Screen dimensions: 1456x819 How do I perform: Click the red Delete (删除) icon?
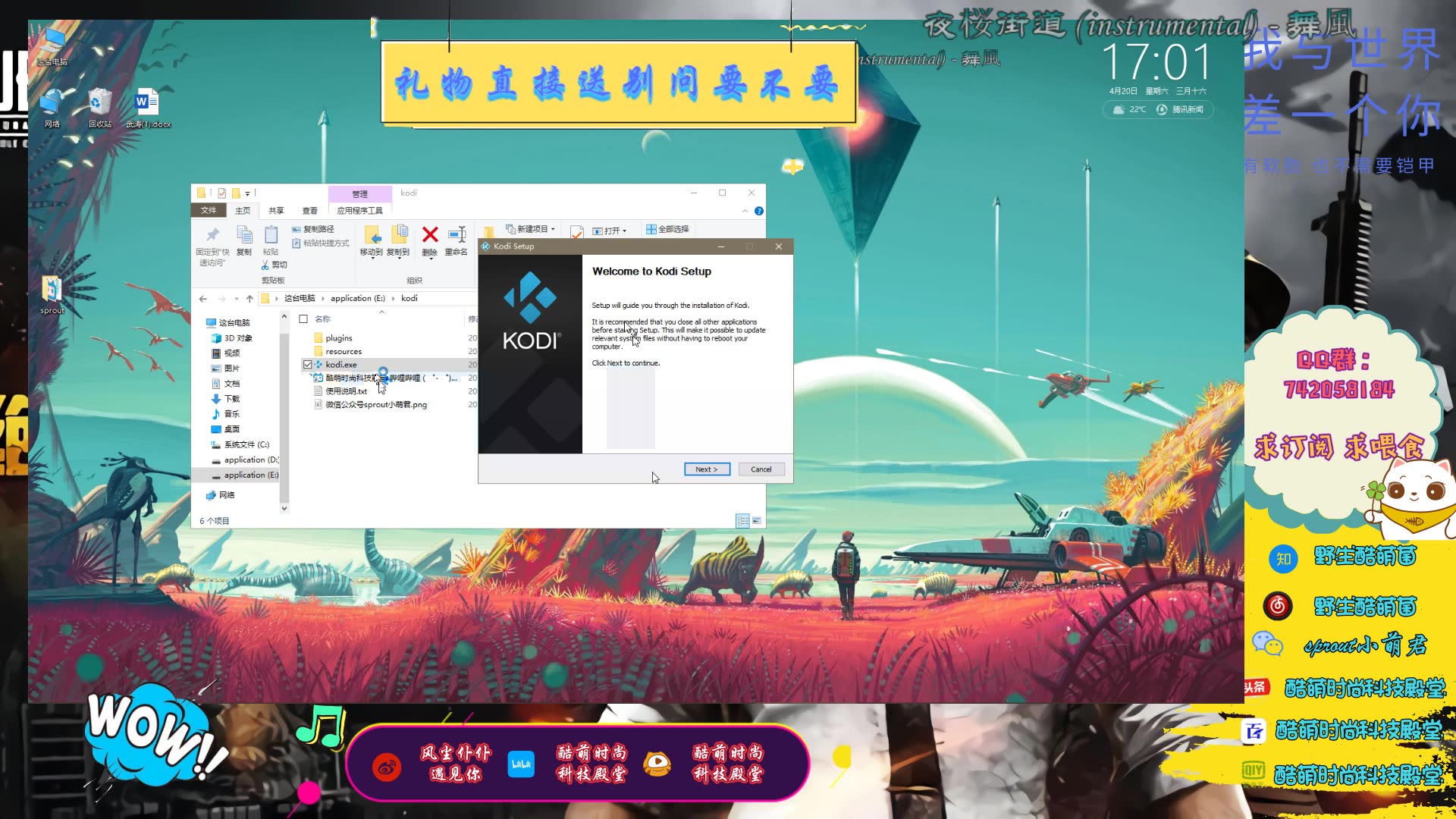coord(430,235)
